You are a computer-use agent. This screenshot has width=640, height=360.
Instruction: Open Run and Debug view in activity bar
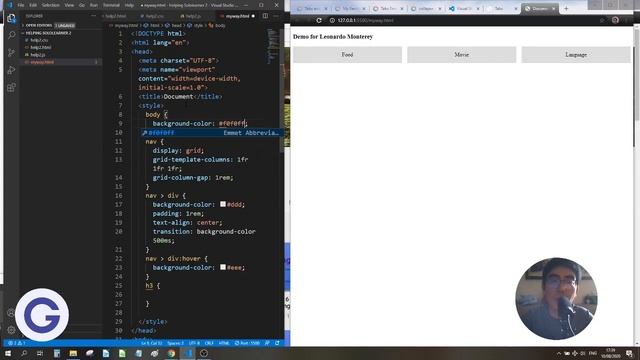[x=11, y=70]
